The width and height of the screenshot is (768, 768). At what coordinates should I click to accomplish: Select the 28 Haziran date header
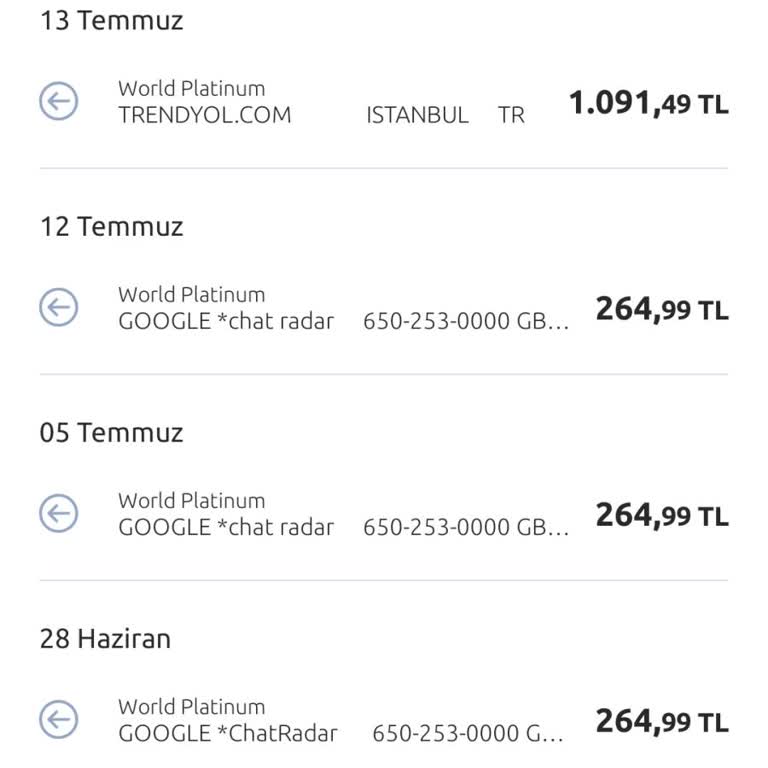[105, 639]
